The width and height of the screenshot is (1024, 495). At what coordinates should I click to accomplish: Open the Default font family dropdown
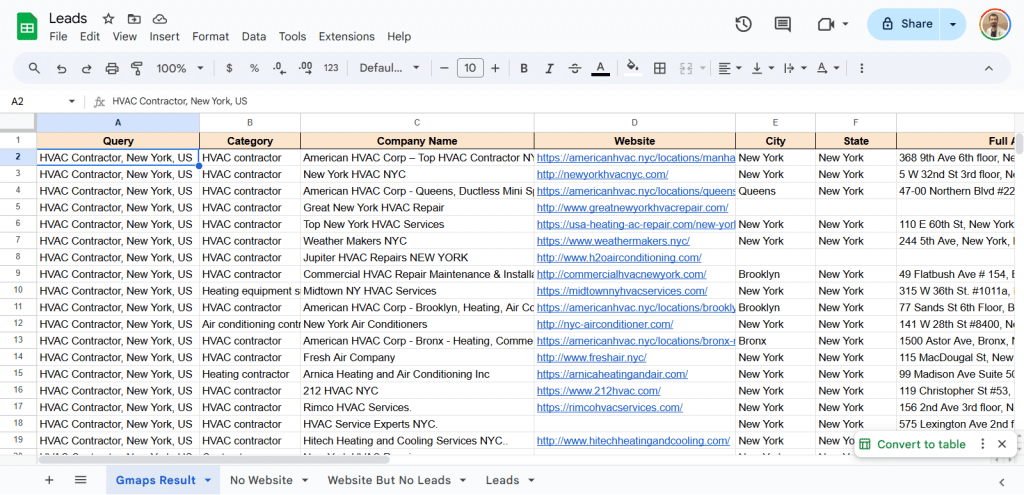point(389,68)
